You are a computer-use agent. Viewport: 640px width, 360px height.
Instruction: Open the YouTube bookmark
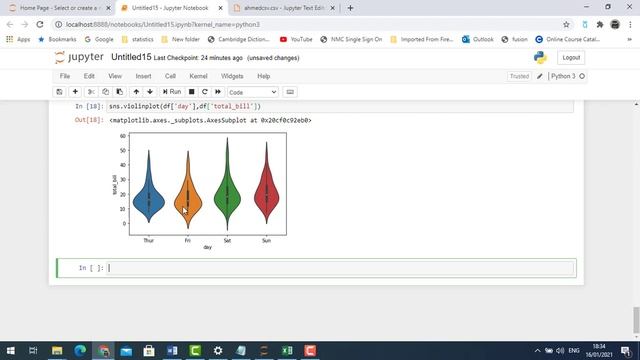click(x=296, y=39)
